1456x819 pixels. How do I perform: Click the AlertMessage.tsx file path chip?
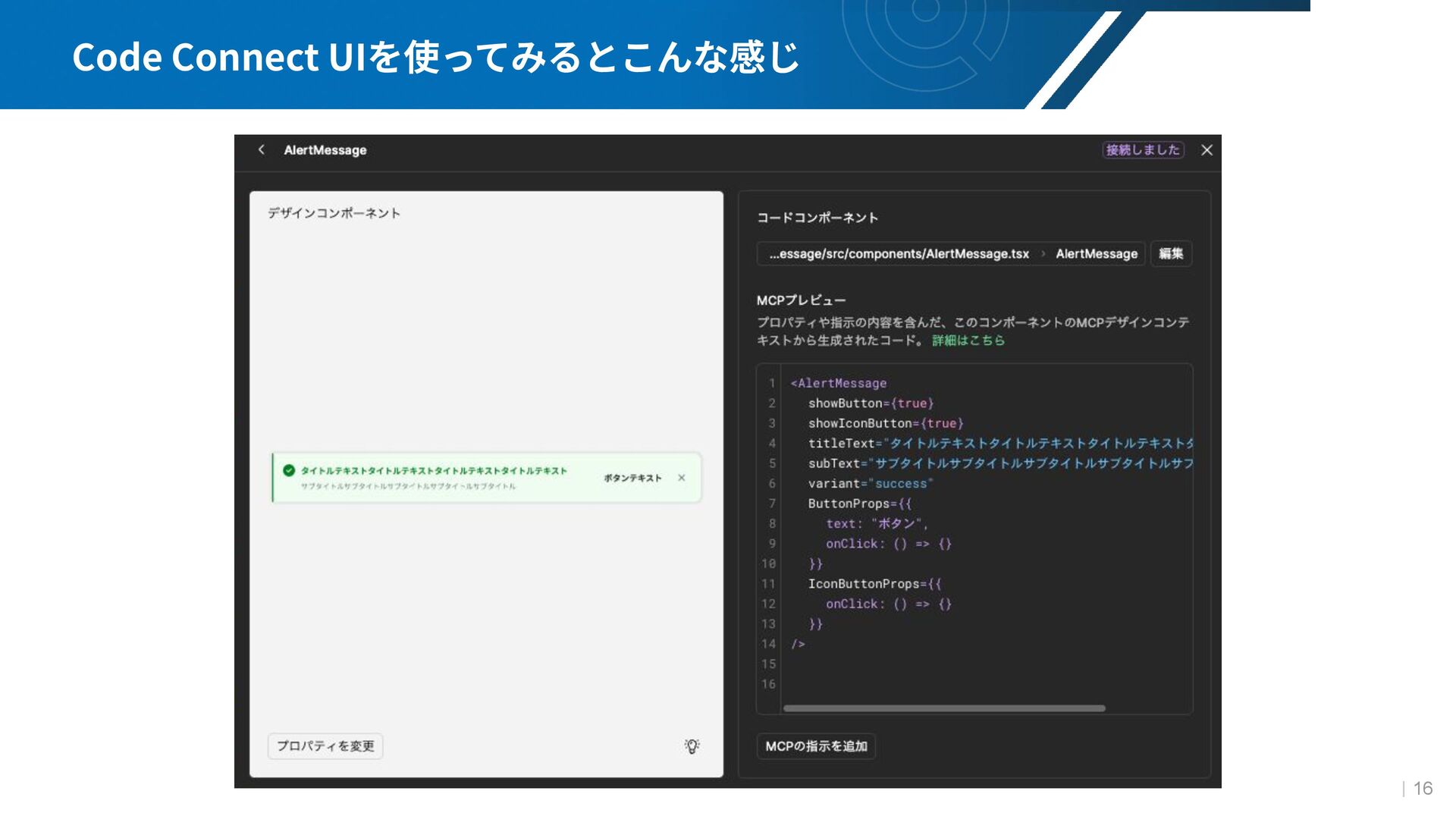tap(899, 254)
